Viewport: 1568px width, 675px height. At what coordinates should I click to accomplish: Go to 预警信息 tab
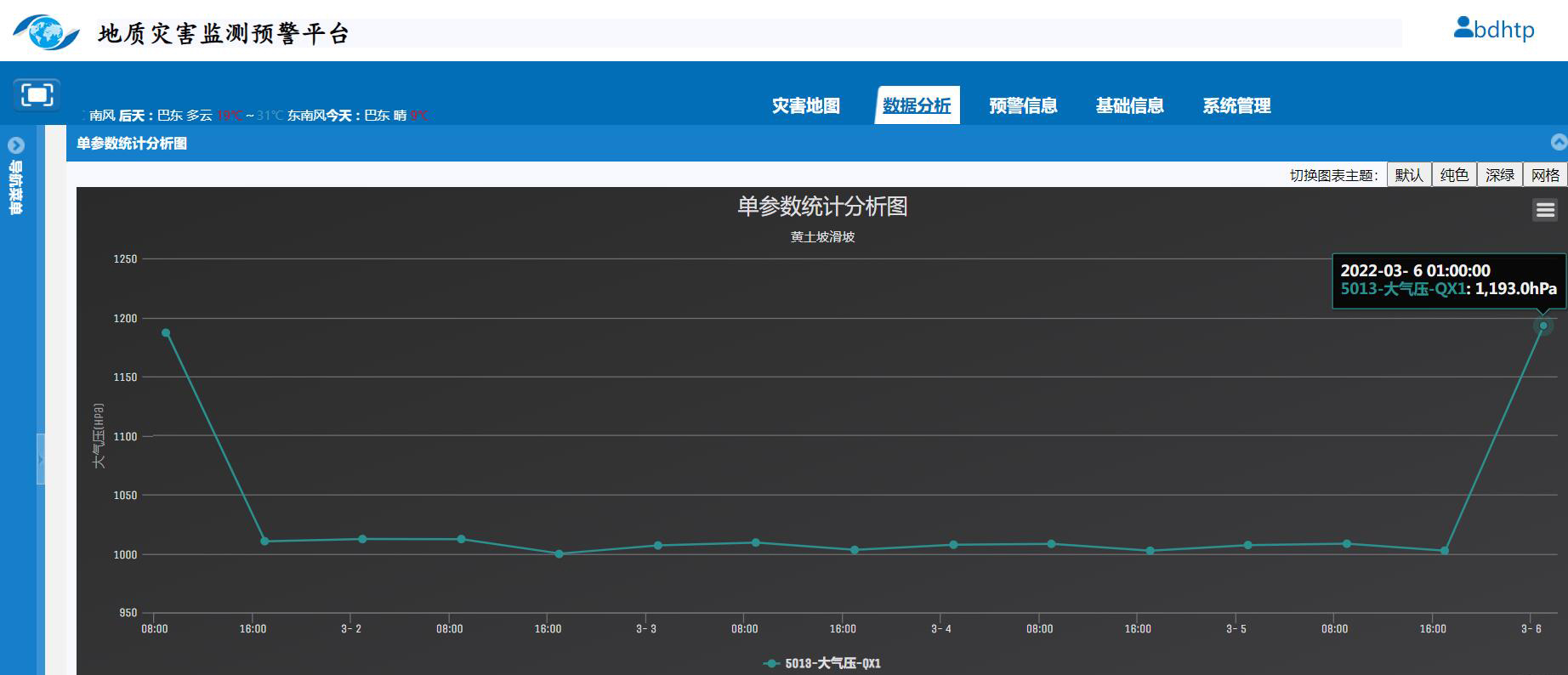1023,106
